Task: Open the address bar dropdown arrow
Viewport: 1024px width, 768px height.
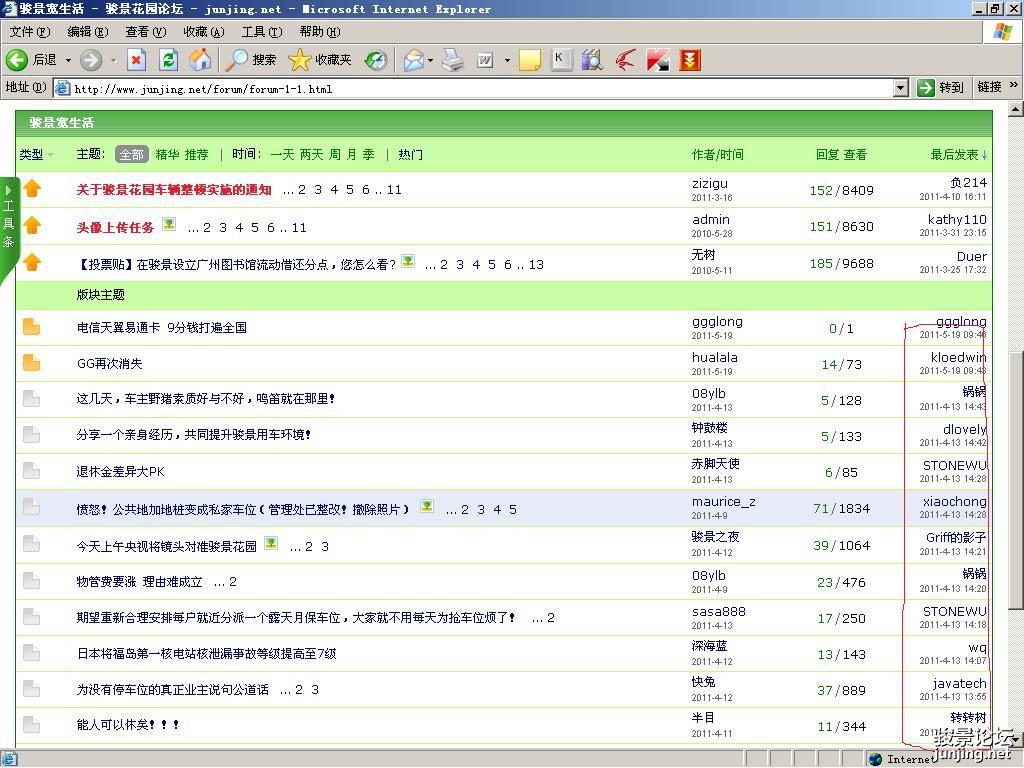Action: [x=900, y=88]
